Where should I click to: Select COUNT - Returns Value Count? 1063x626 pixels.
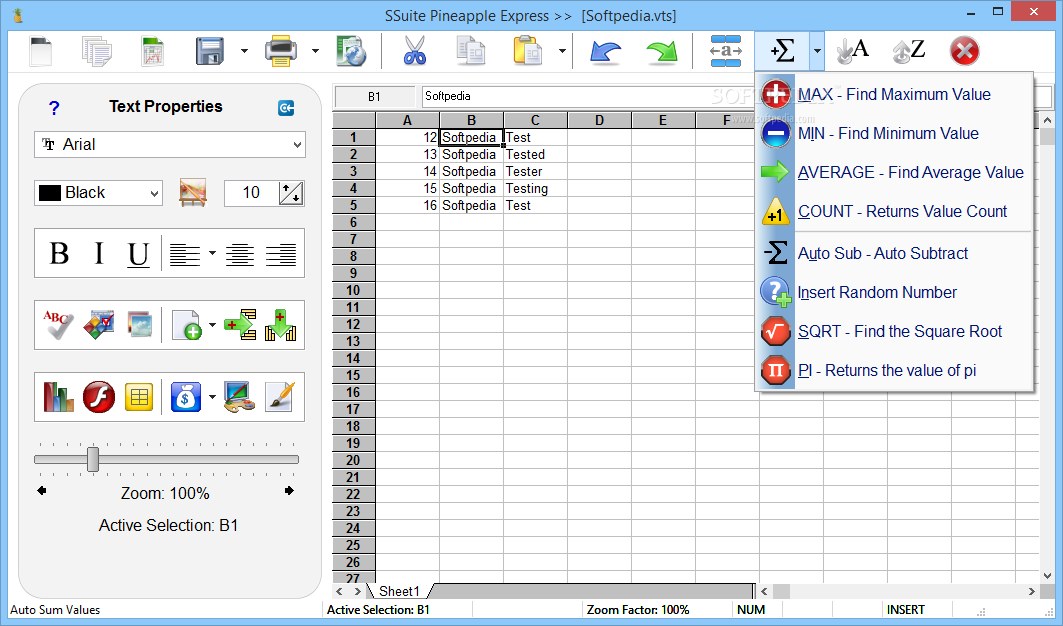coord(894,212)
